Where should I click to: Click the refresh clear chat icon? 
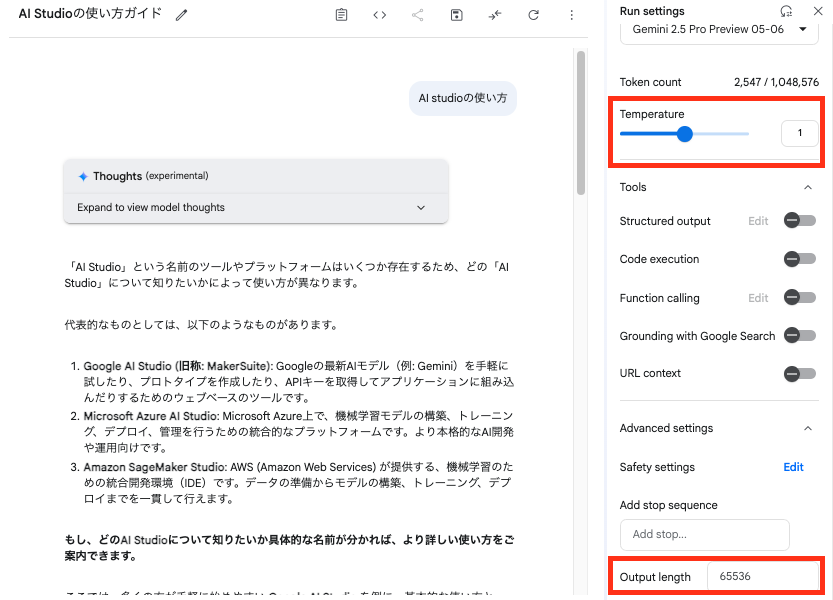(533, 15)
